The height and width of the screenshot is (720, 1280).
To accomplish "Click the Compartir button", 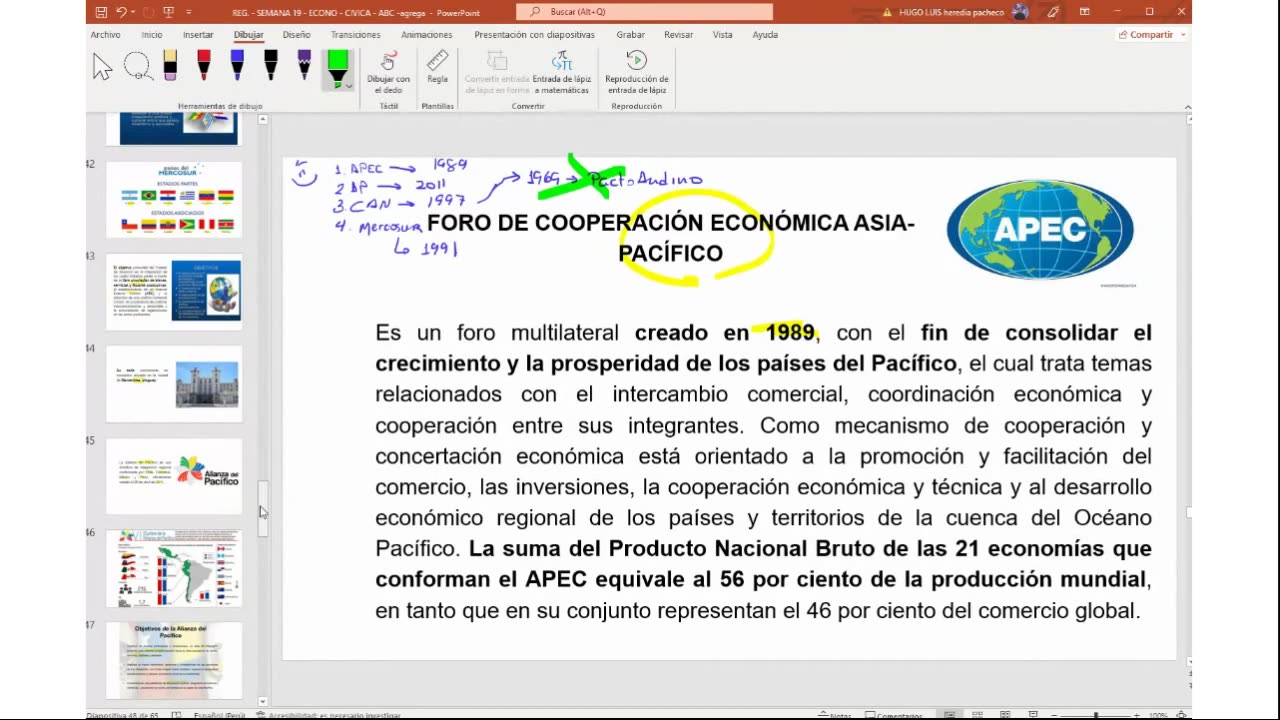I will (x=1146, y=34).
